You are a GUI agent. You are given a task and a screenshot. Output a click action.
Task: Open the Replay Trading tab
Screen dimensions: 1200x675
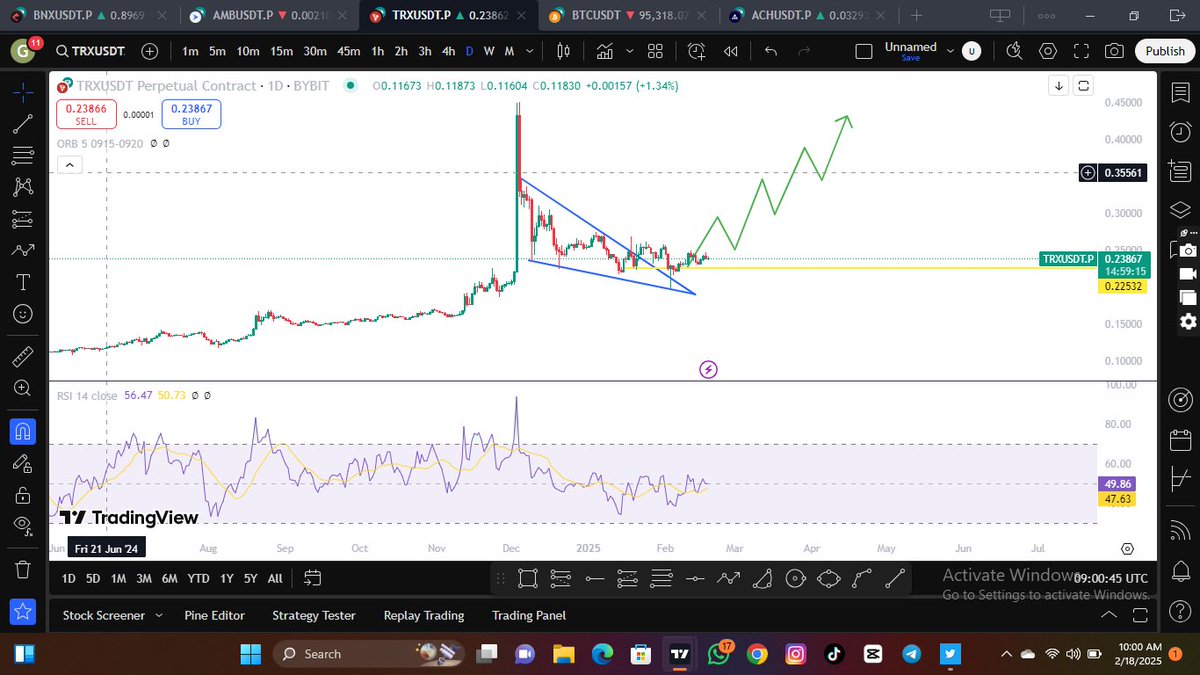click(x=424, y=615)
